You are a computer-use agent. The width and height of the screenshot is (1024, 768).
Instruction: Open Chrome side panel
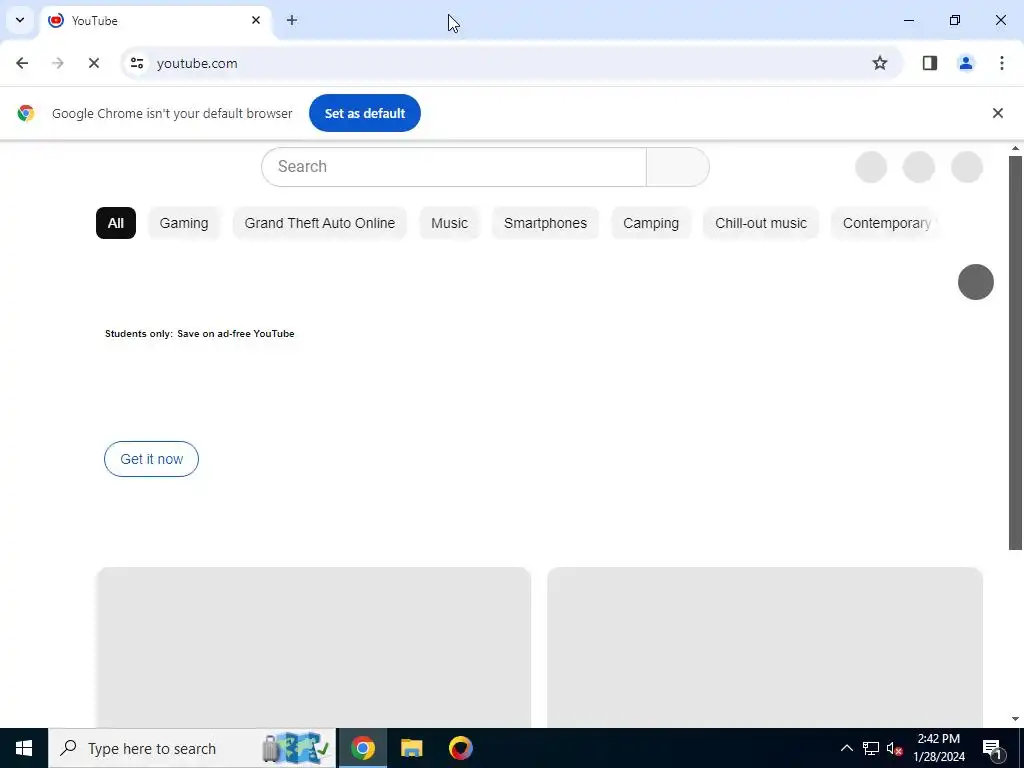click(x=930, y=63)
